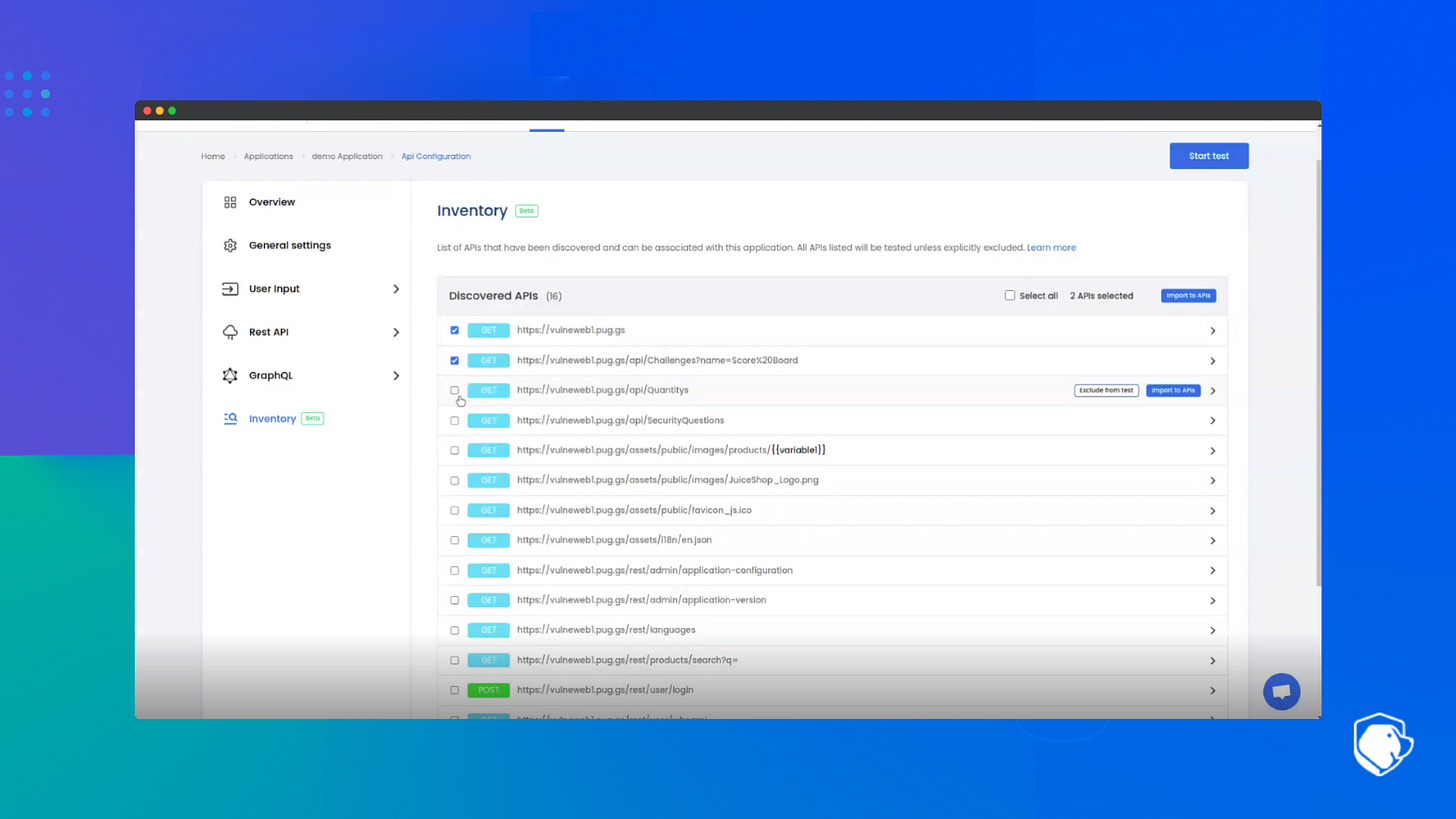
Task: Toggle the Select all checkbox
Action: 1010,295
